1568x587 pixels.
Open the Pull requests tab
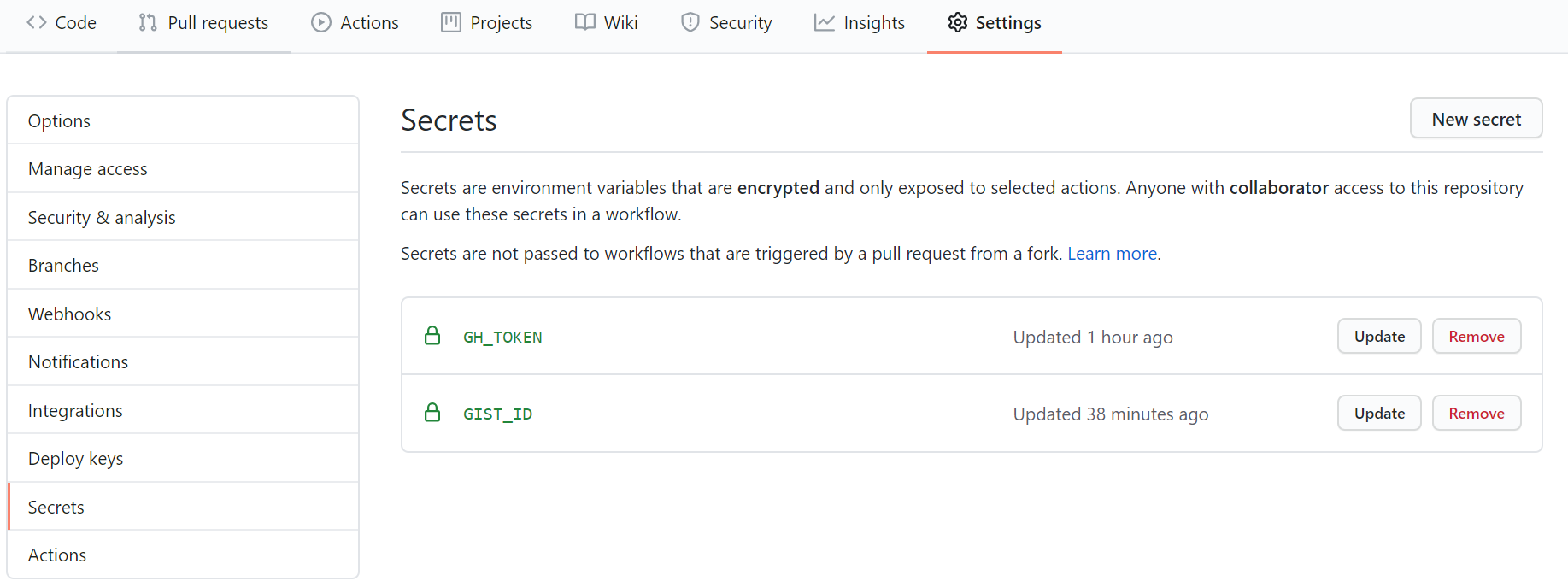tap(217, 23)
